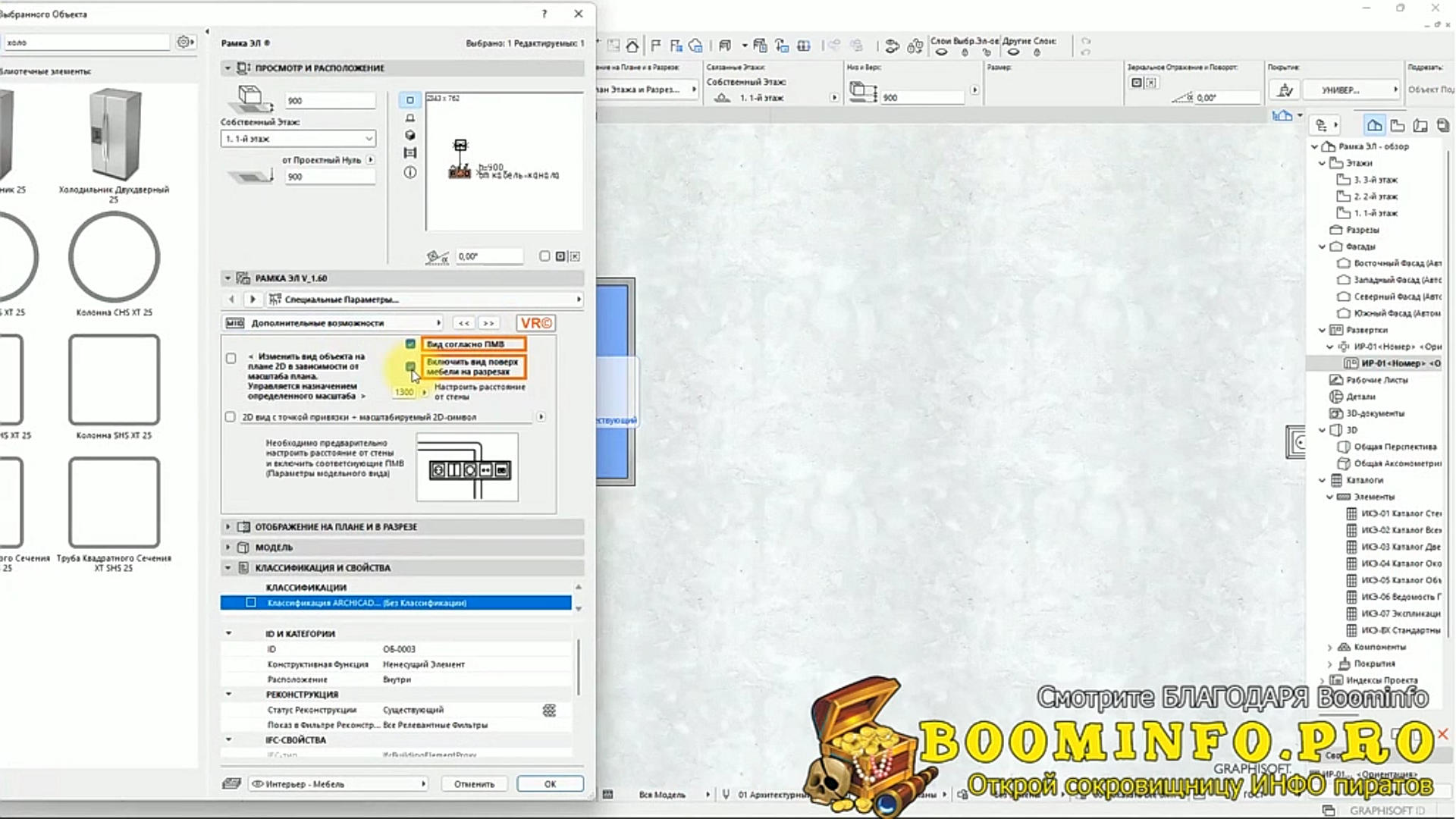Image resolution: width=1456 pixels, height=819 pixels.
Task: Click mirror reflection icon in info box
Action: click(1137, 83)
